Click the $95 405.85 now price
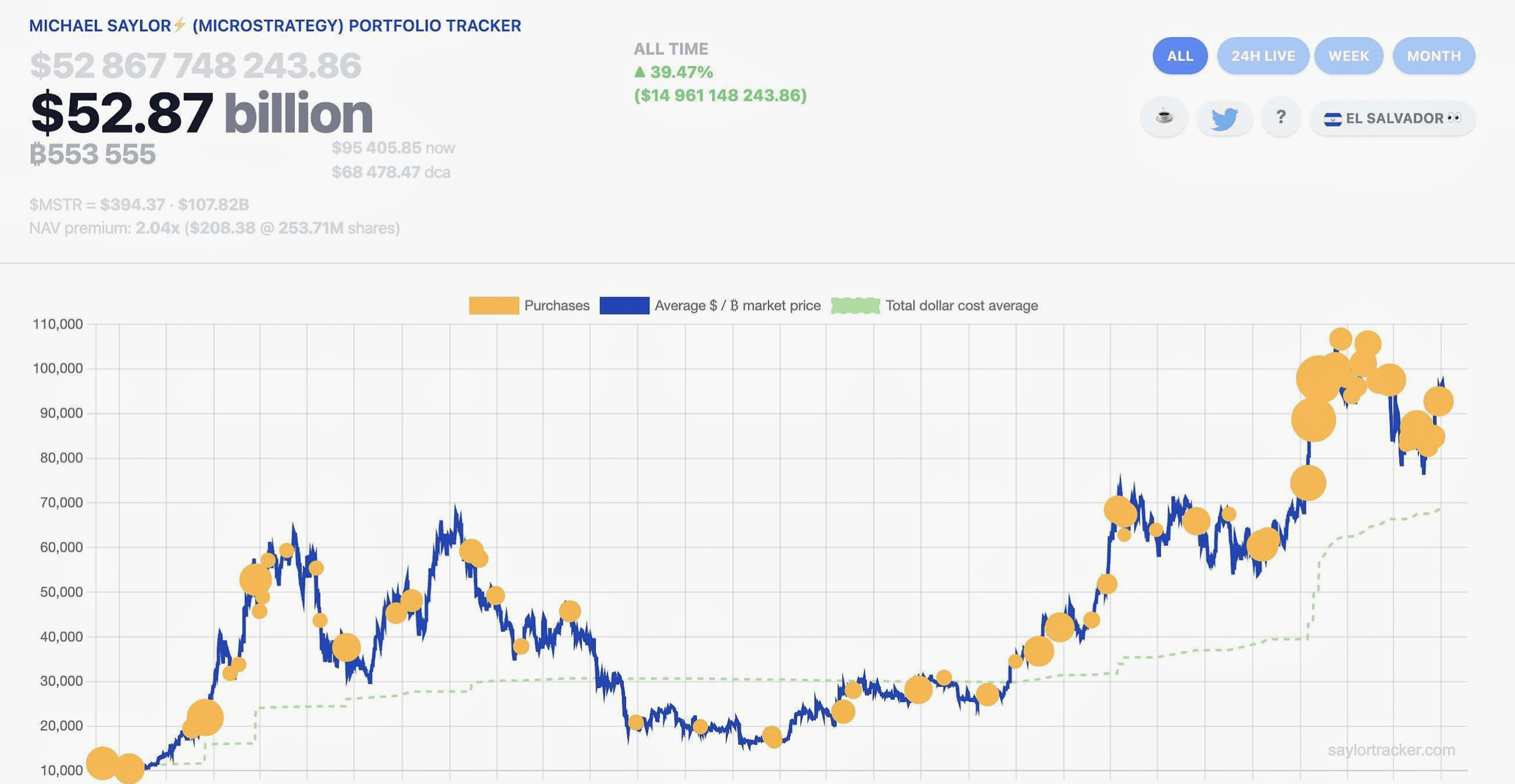Image resolution: width=1515 pixels, height=784 pixels. [393, 148]
